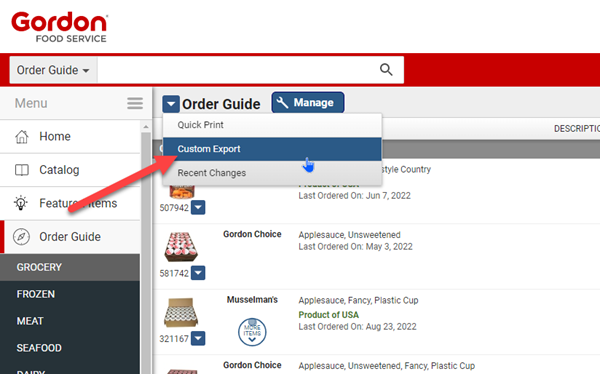Screen dimensions: 600x374
Task: Select Recent Changes from the menu
Action: point(272,173)
